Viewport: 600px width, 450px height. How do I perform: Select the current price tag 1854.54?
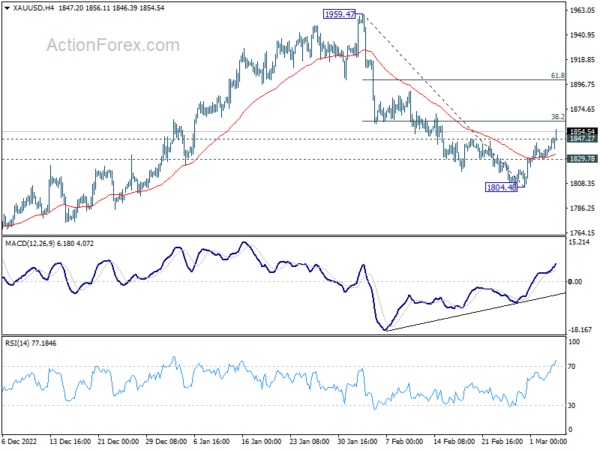582,132
